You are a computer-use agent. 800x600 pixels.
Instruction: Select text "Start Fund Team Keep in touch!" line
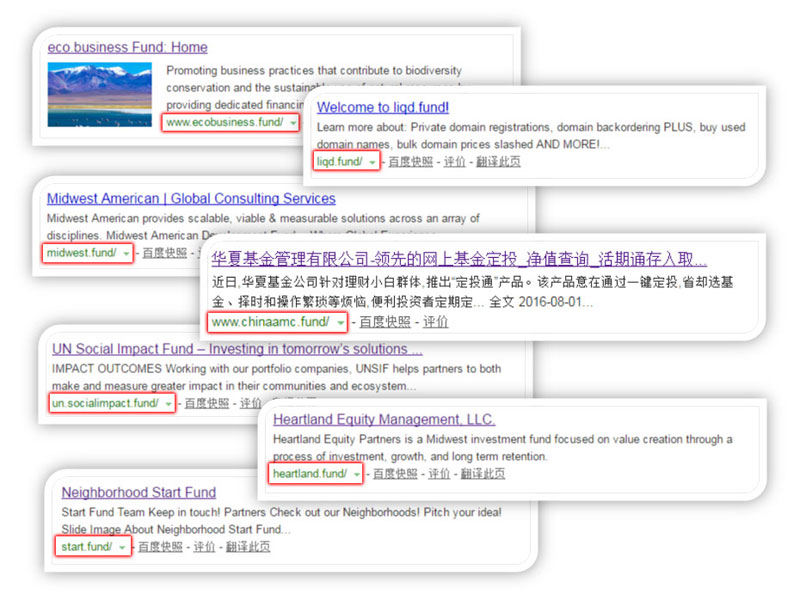[x=282, y=512]
